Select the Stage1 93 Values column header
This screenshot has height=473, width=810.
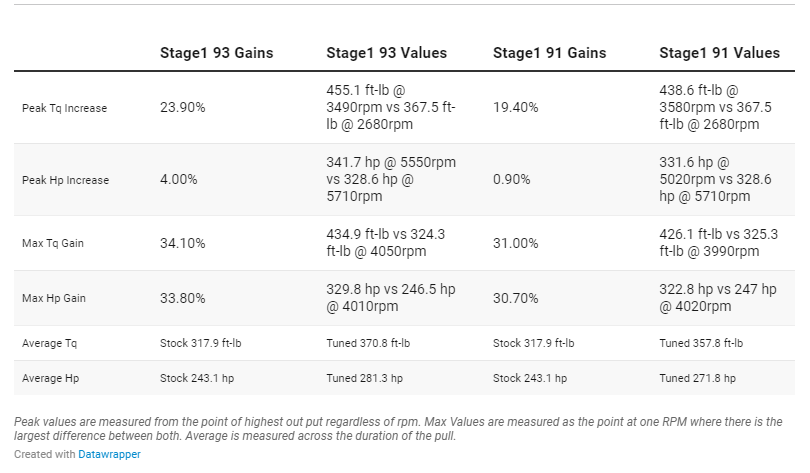[x=386, y=53]
